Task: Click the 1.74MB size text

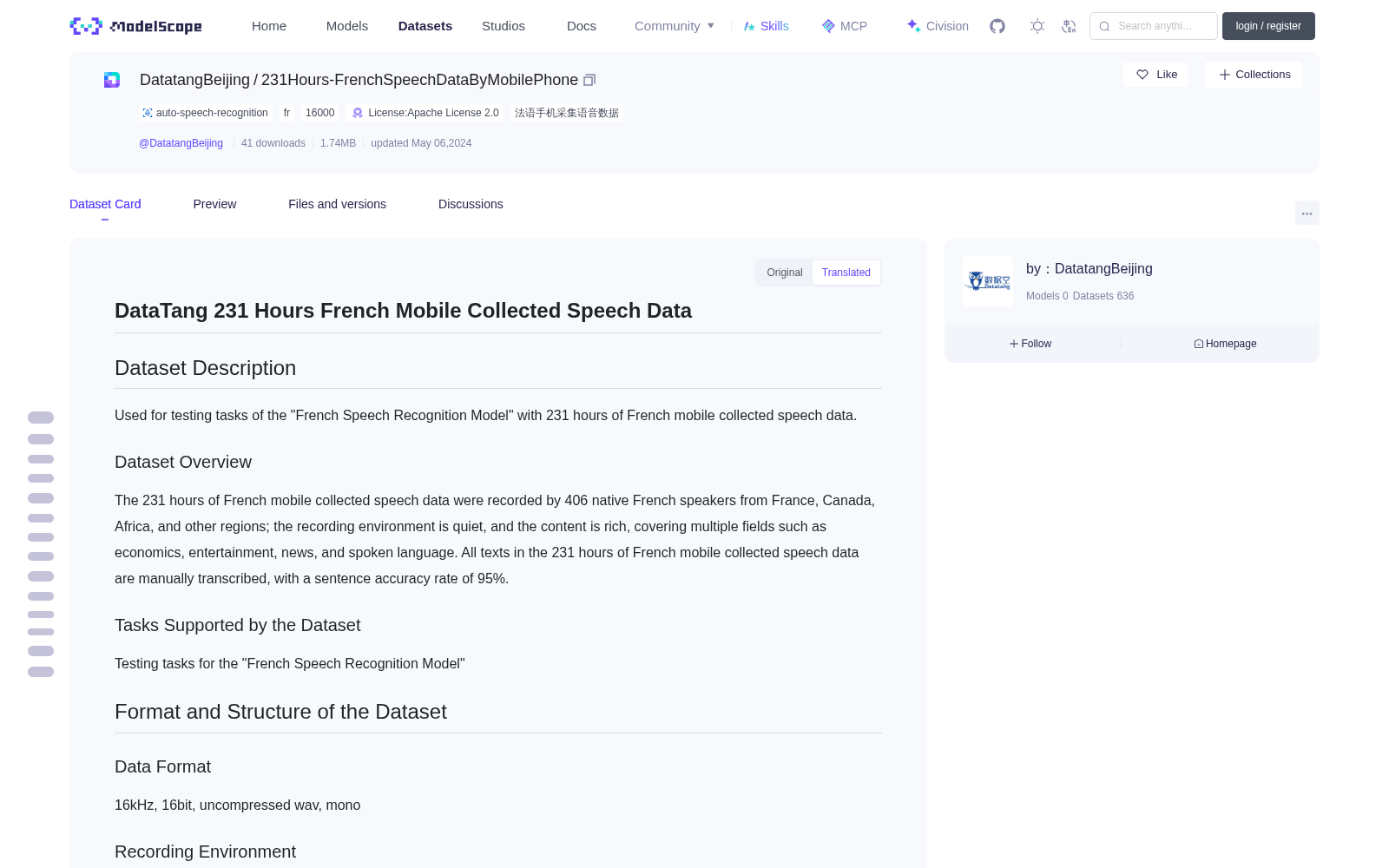Action: point(338,143)
